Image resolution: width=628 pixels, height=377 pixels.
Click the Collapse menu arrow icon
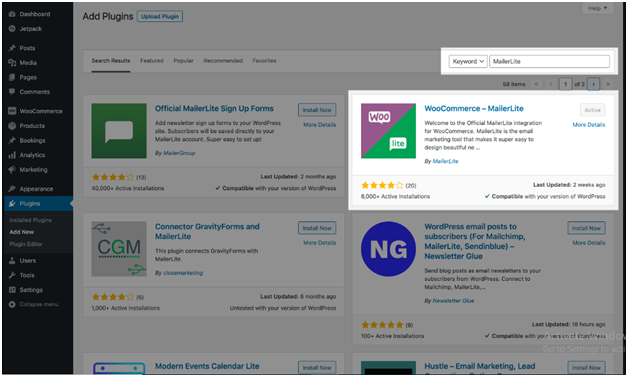click(x=12, y=304)
